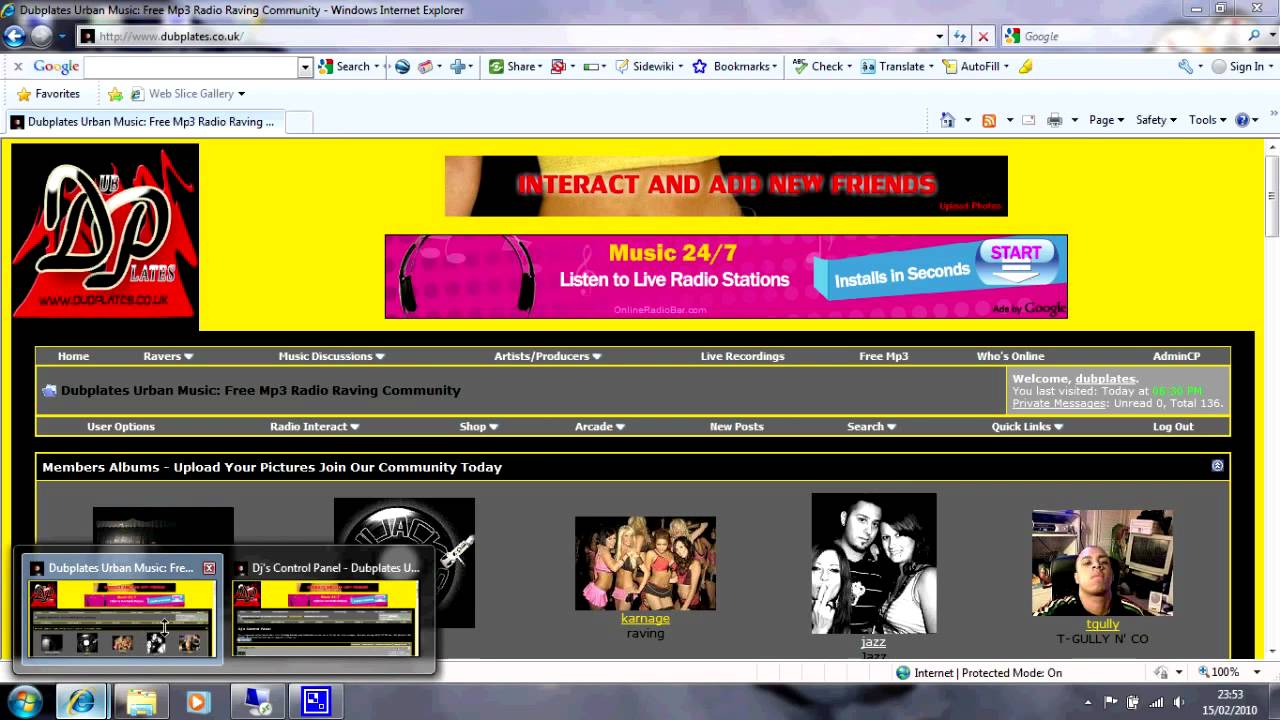Click the Who's Online link
Screen dimensions: 1280x720
[x=1010, y=356]
